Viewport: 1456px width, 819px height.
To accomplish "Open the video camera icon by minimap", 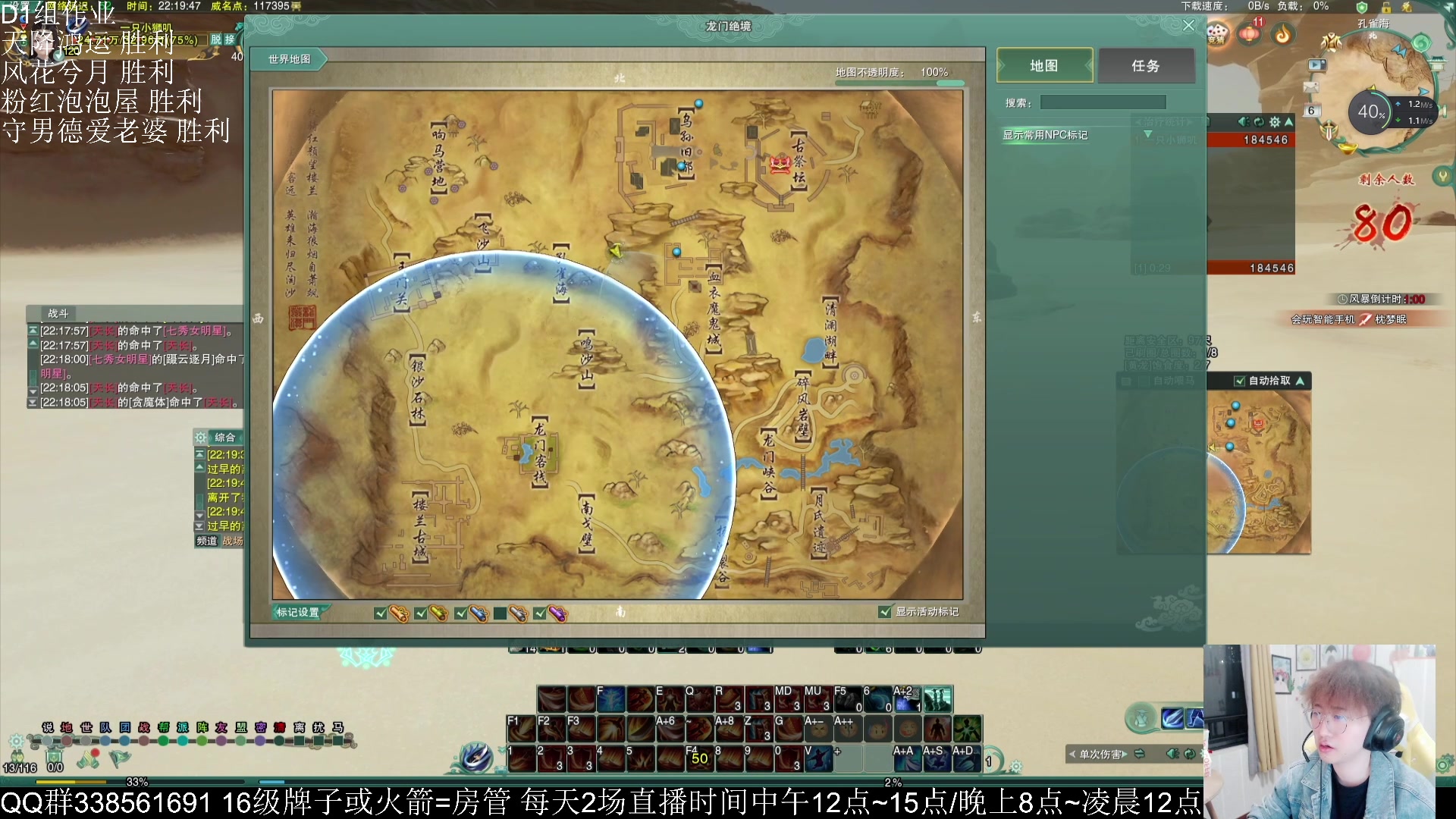I will 1317,65.
